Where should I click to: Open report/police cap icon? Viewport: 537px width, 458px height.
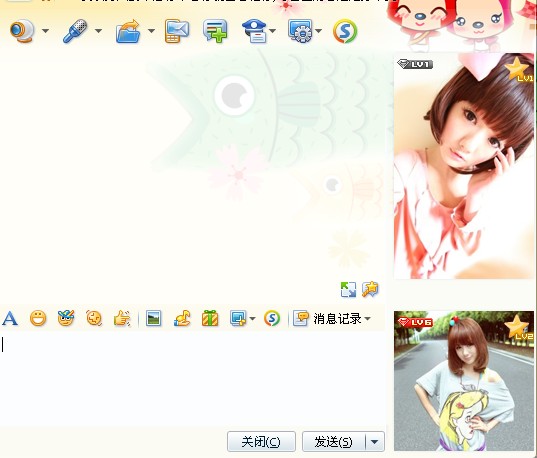[255, 31]
